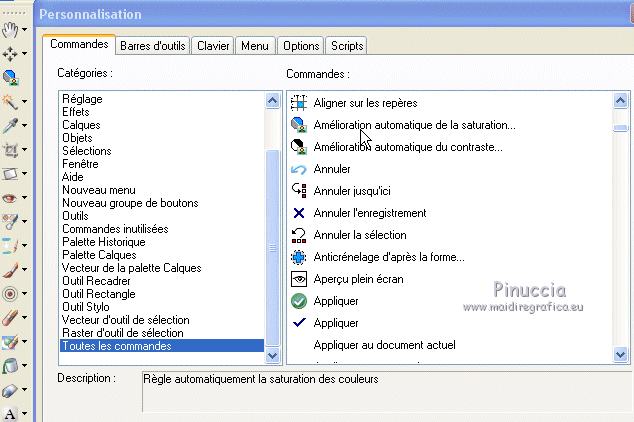Viewport: 634px width, 422px height.
Task: Open flyout arrow beside the Move tool
Action: 24,53
